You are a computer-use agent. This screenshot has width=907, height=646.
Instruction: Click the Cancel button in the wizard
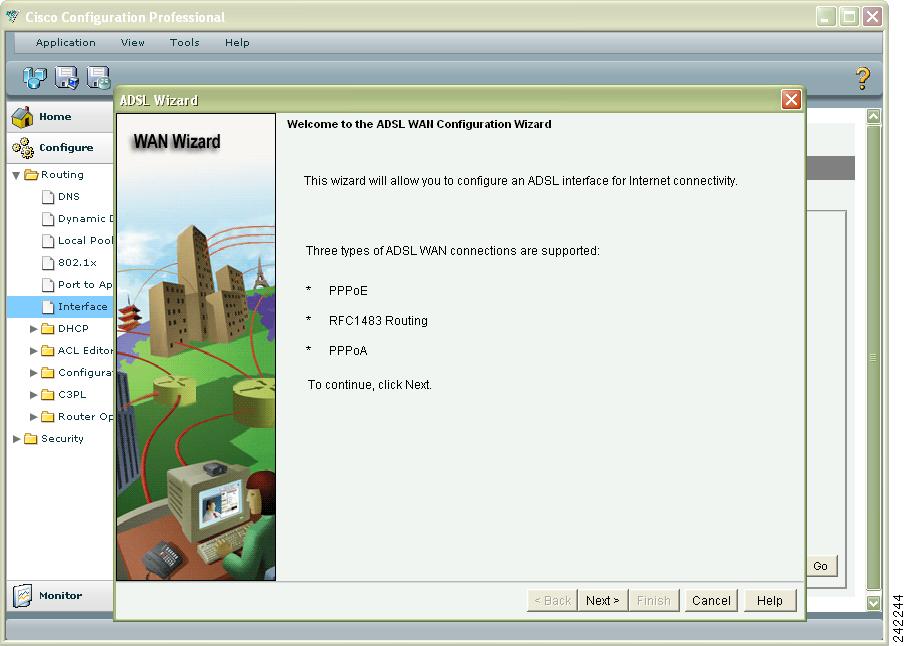coord(711,601)
